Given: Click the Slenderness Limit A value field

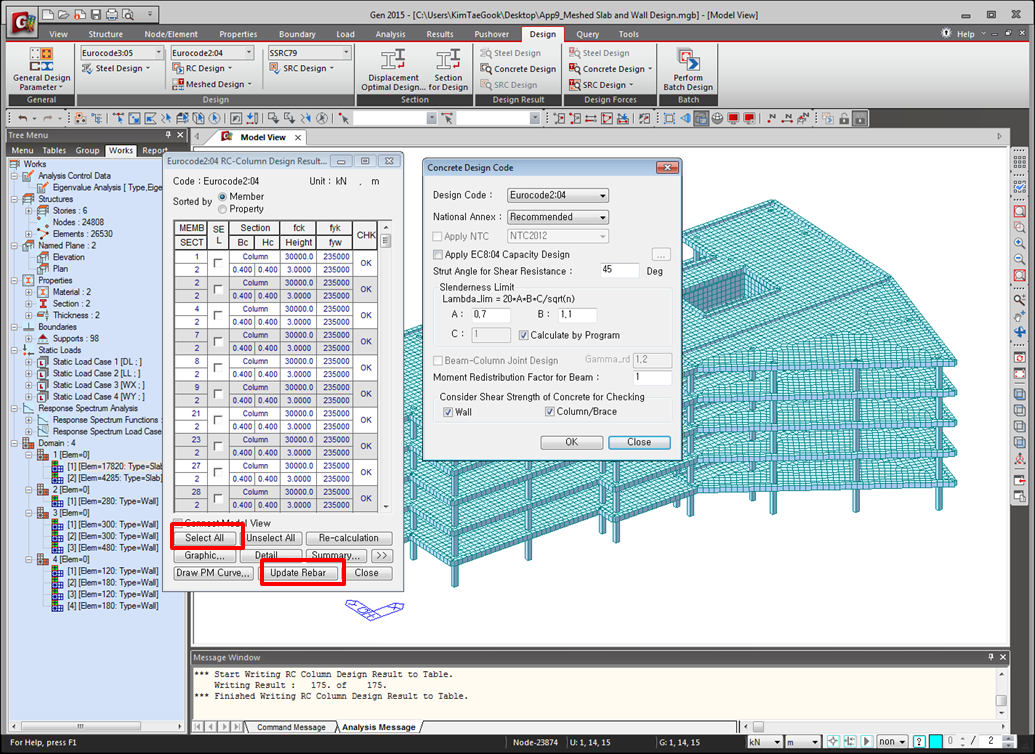Looking at the screenshot, I should [490, 314].
